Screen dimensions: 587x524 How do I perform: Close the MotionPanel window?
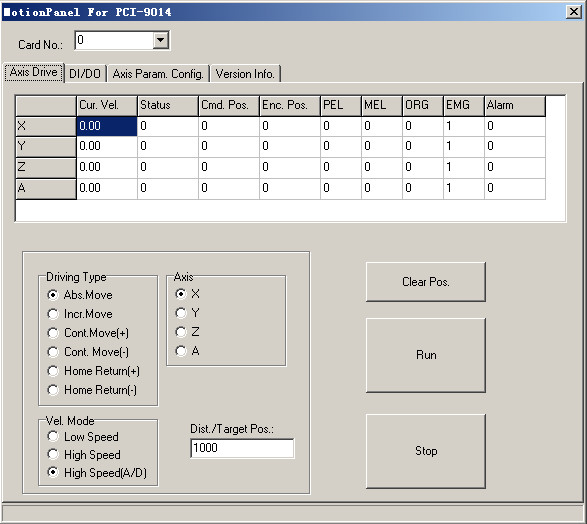click(574, 12)
